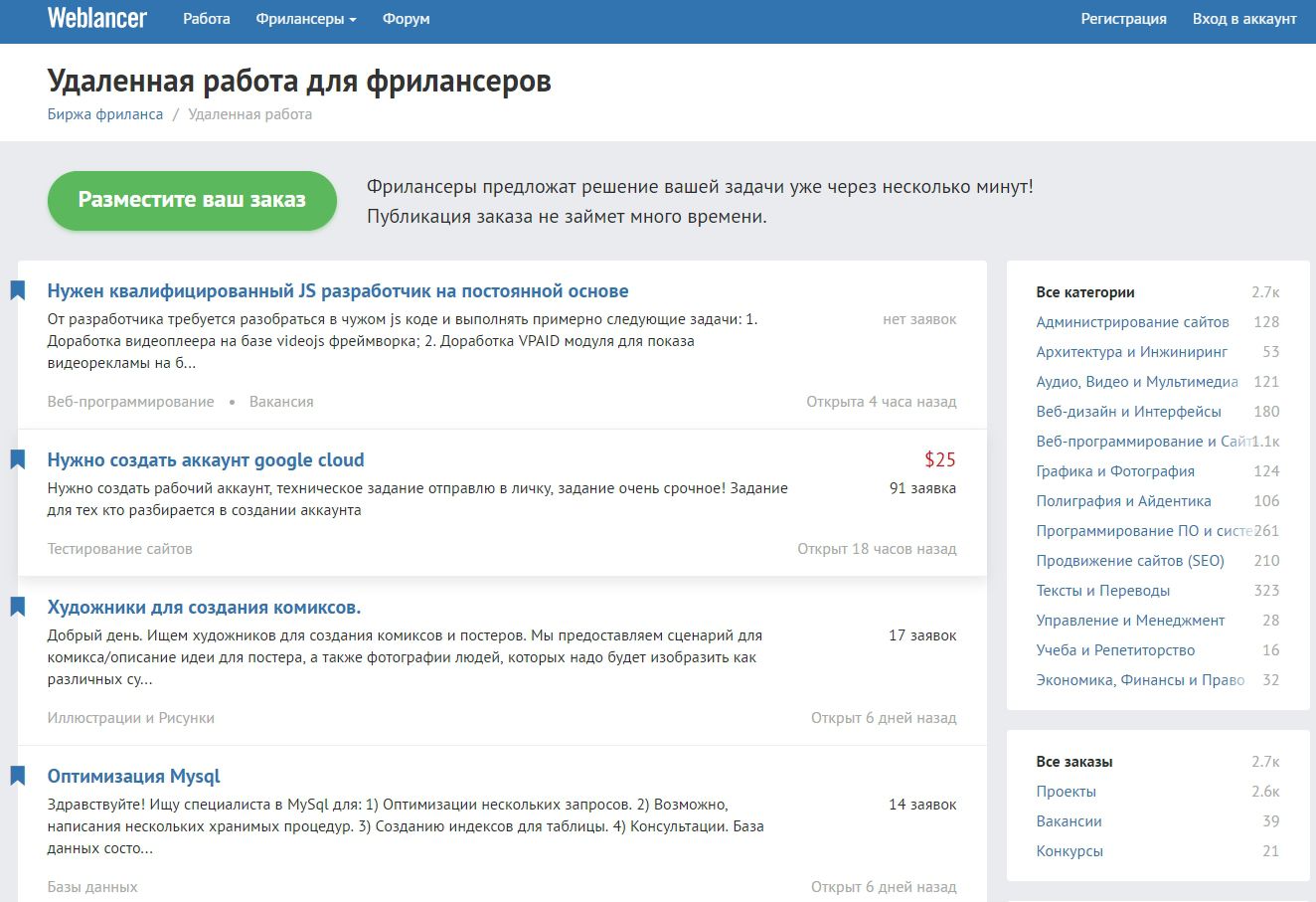The height and width of the screenshot is (902, 1316).
Task: Open Администрирование сайтов category
Action: coord(1133,322)
